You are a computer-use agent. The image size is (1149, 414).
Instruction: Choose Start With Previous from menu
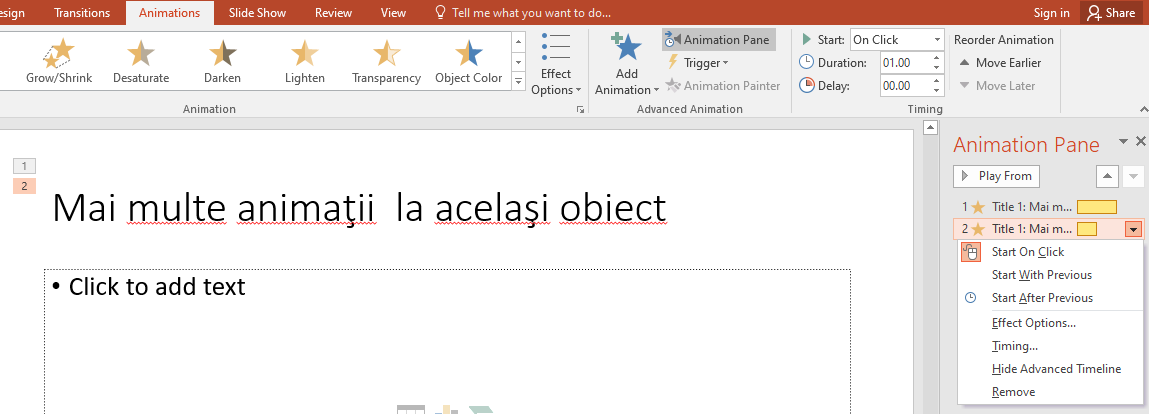[x=1041, y=275]
